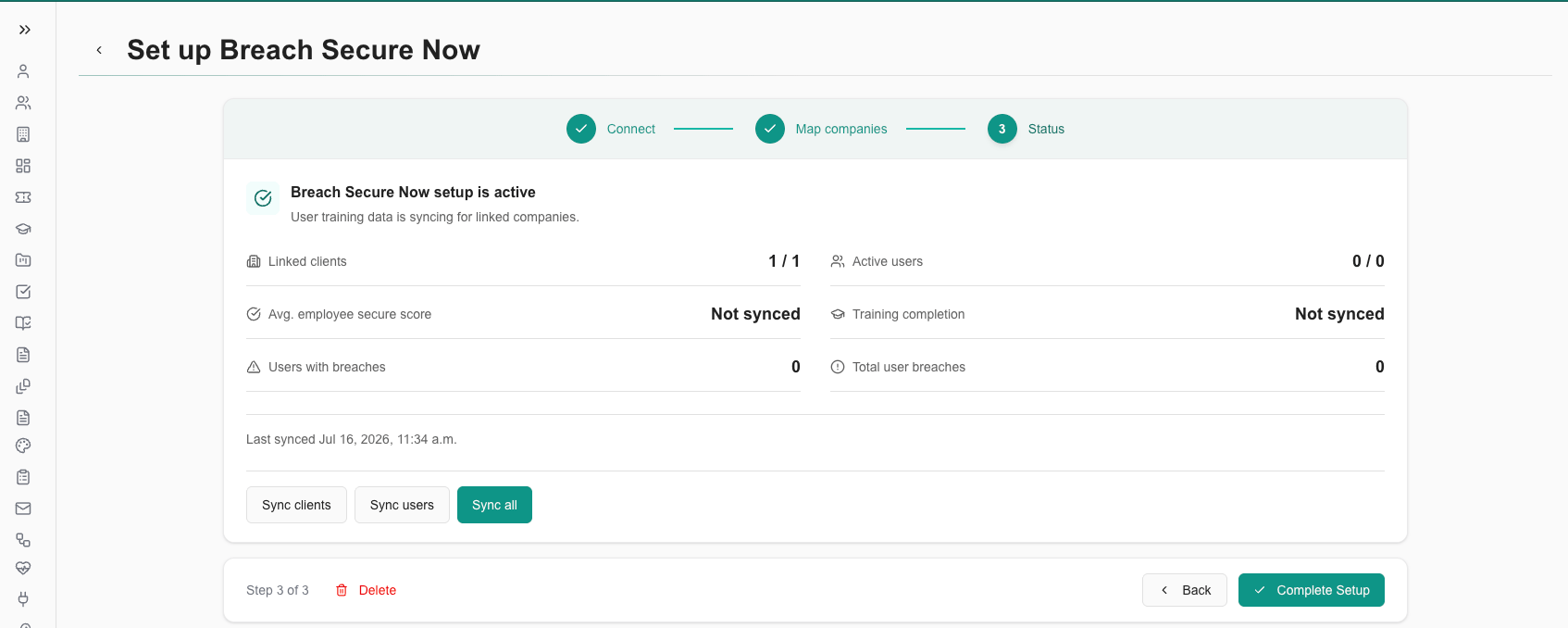The image size is (1568, 628).
Task: Click the Active users people icon
Action: click(x=838, y=261)
